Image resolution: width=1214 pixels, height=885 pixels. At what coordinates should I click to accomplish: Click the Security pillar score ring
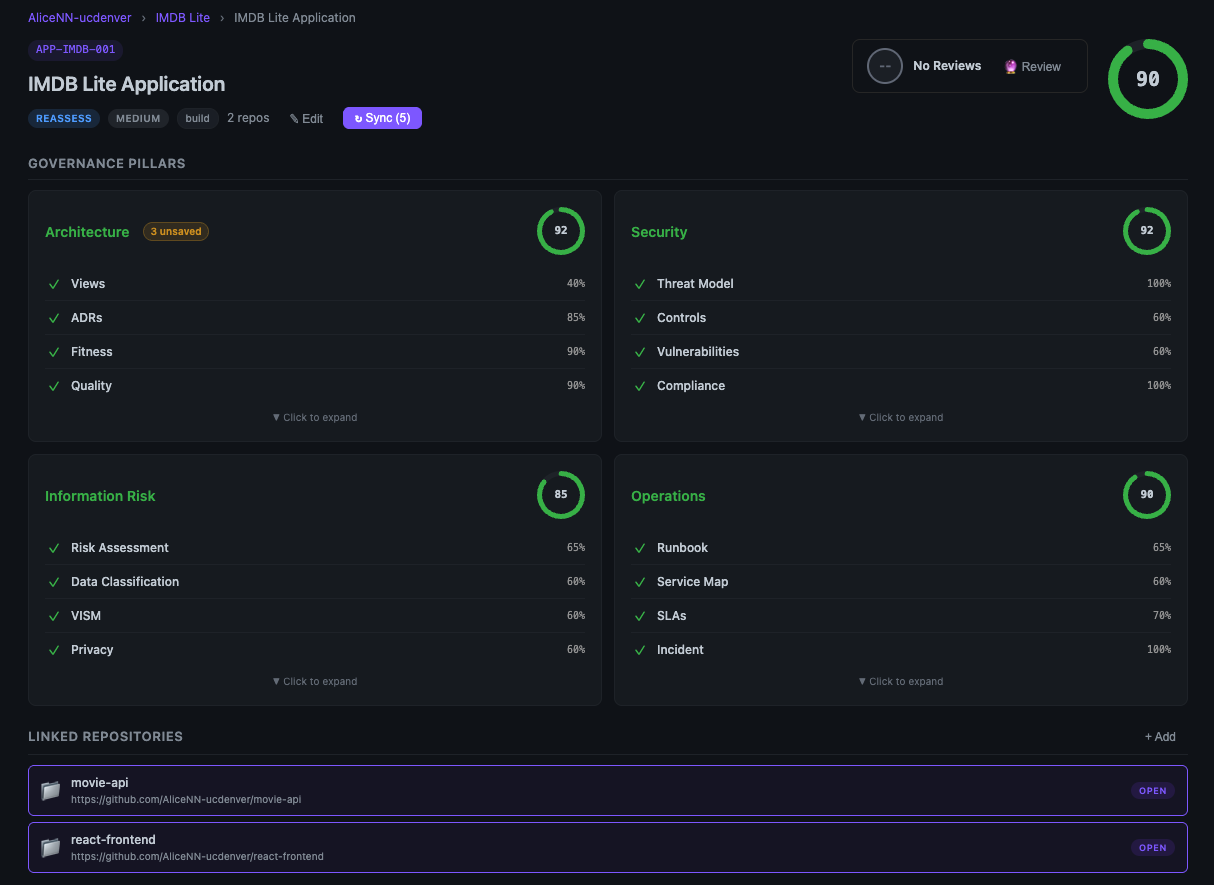coord(1146,231)
